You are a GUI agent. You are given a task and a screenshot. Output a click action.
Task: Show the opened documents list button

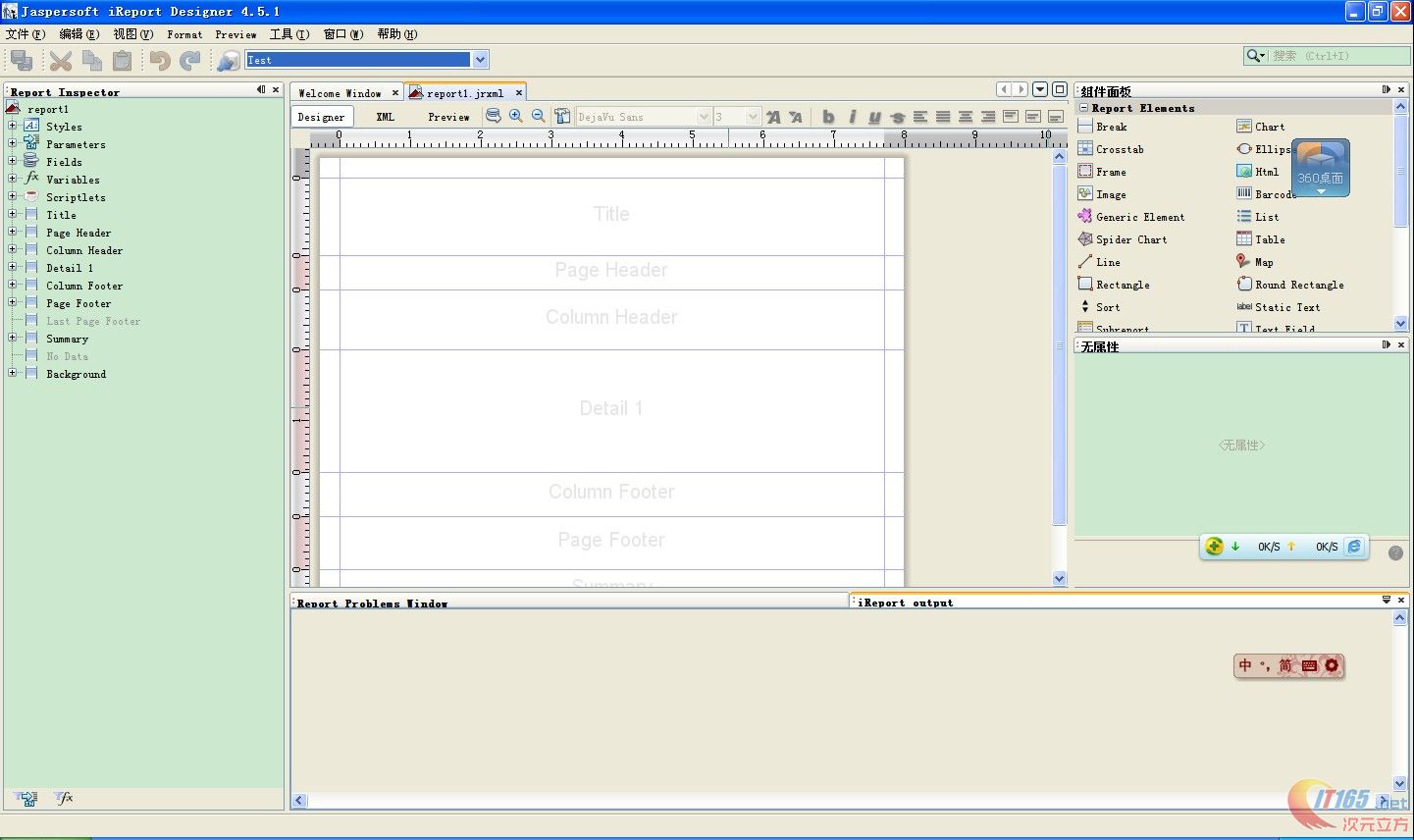[1040, 89]
